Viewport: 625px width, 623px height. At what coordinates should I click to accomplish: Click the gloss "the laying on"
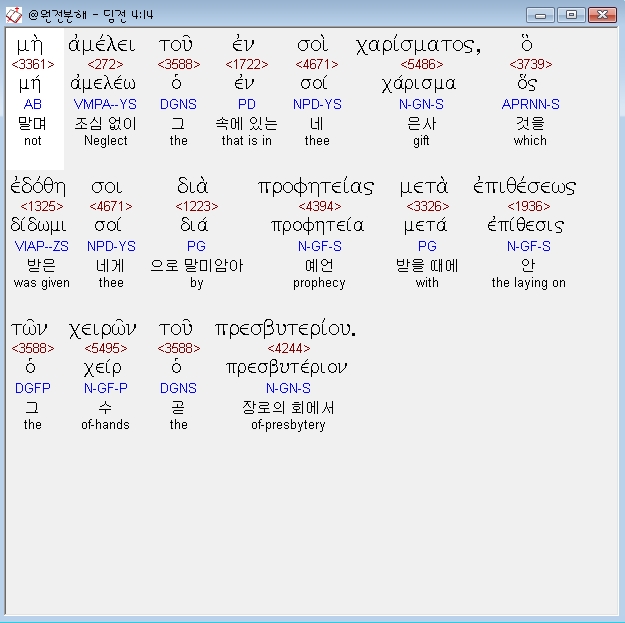pos(529,283)
